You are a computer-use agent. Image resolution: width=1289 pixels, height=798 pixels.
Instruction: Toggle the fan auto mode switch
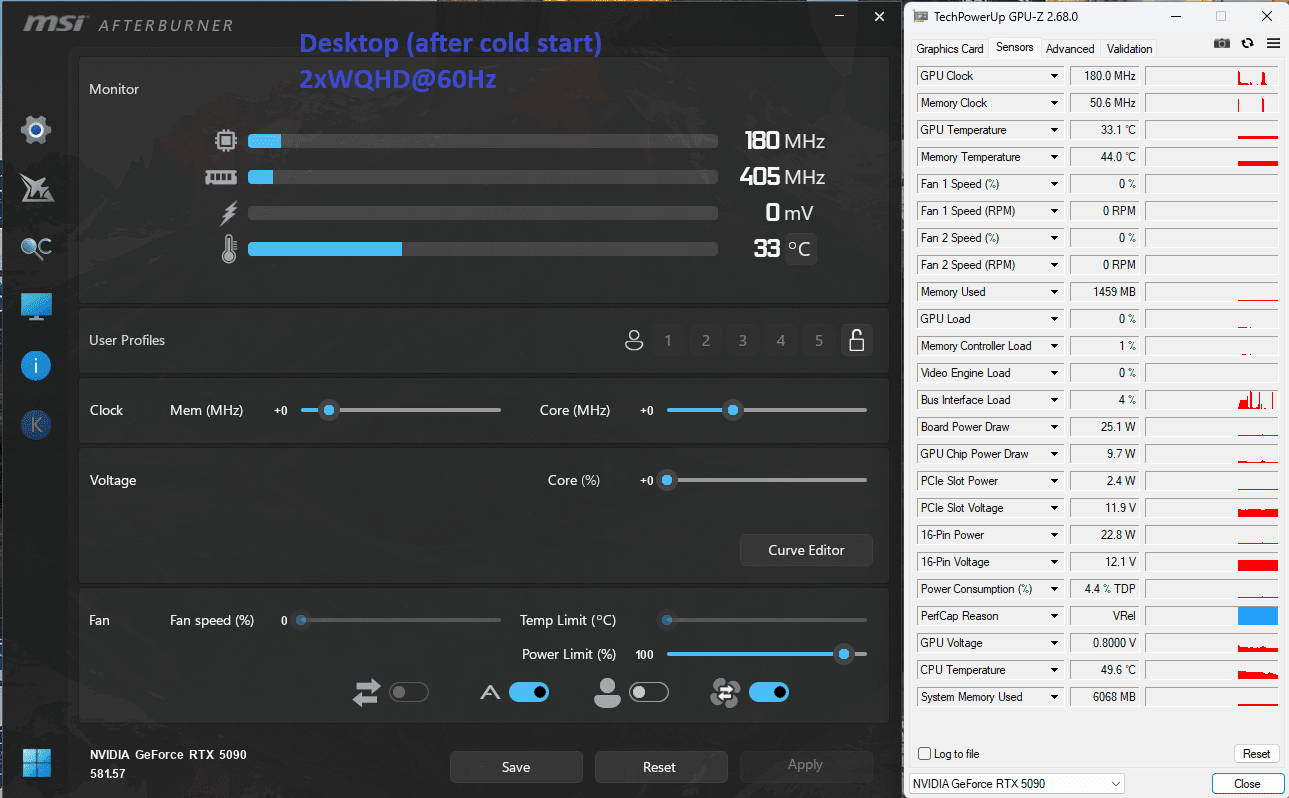click(528, 692)
